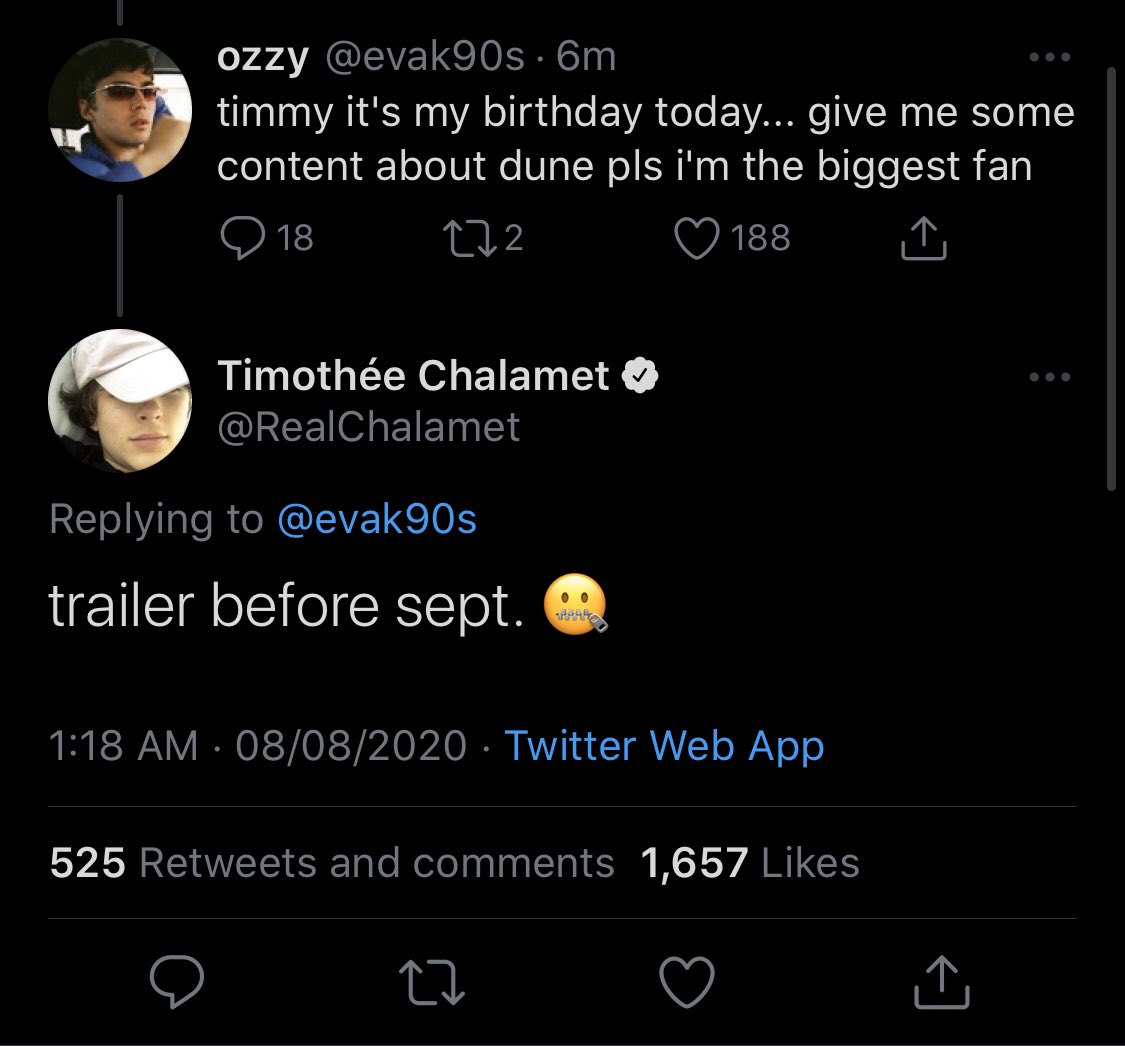Image resolution: width=1125 pixels, height=1046 pixels.
Task: Reply to the trailer before sept tweet
Action: click(x=177, y=981)
